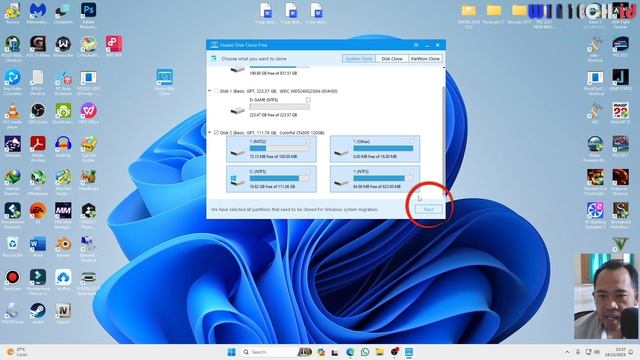Toggle the *: (FAT32) partition checkbox

tap(308, 142)
